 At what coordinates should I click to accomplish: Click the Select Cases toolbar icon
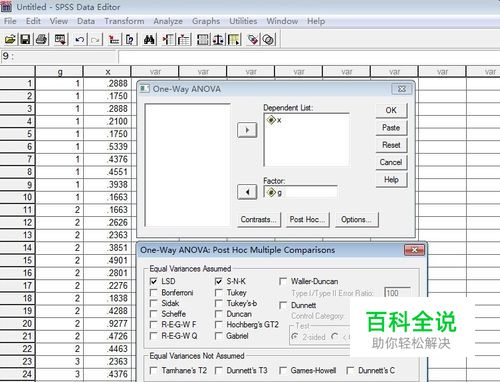click(x=234, y=40)
